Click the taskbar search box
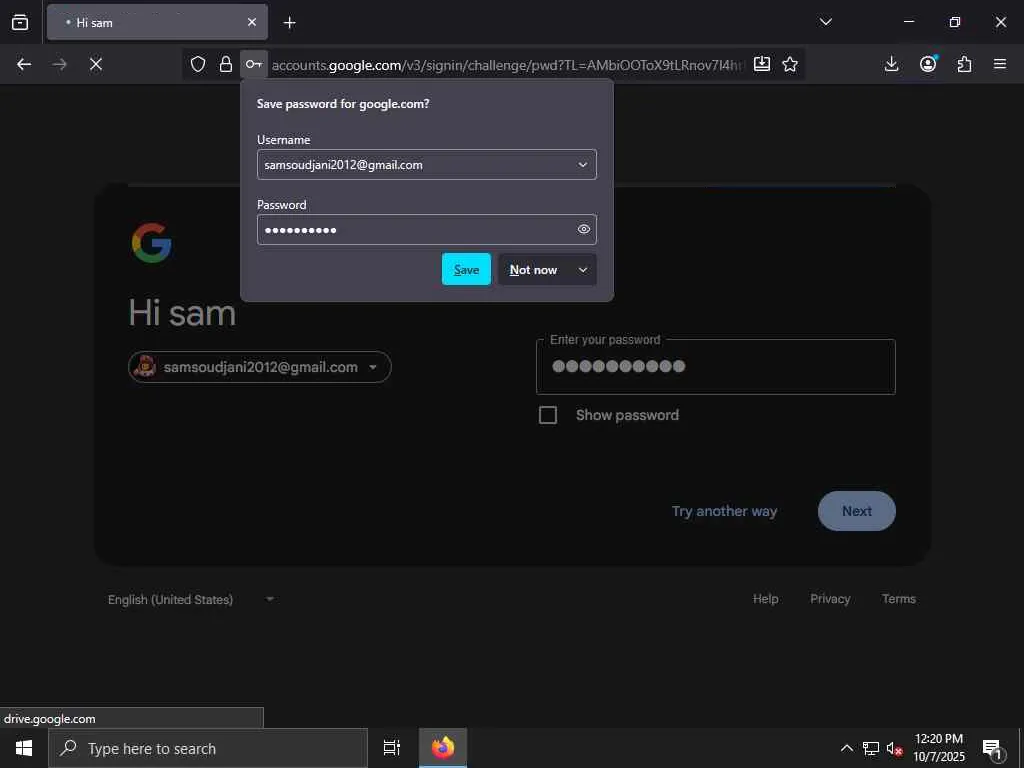1024x768 pixels. coord(208,748)
